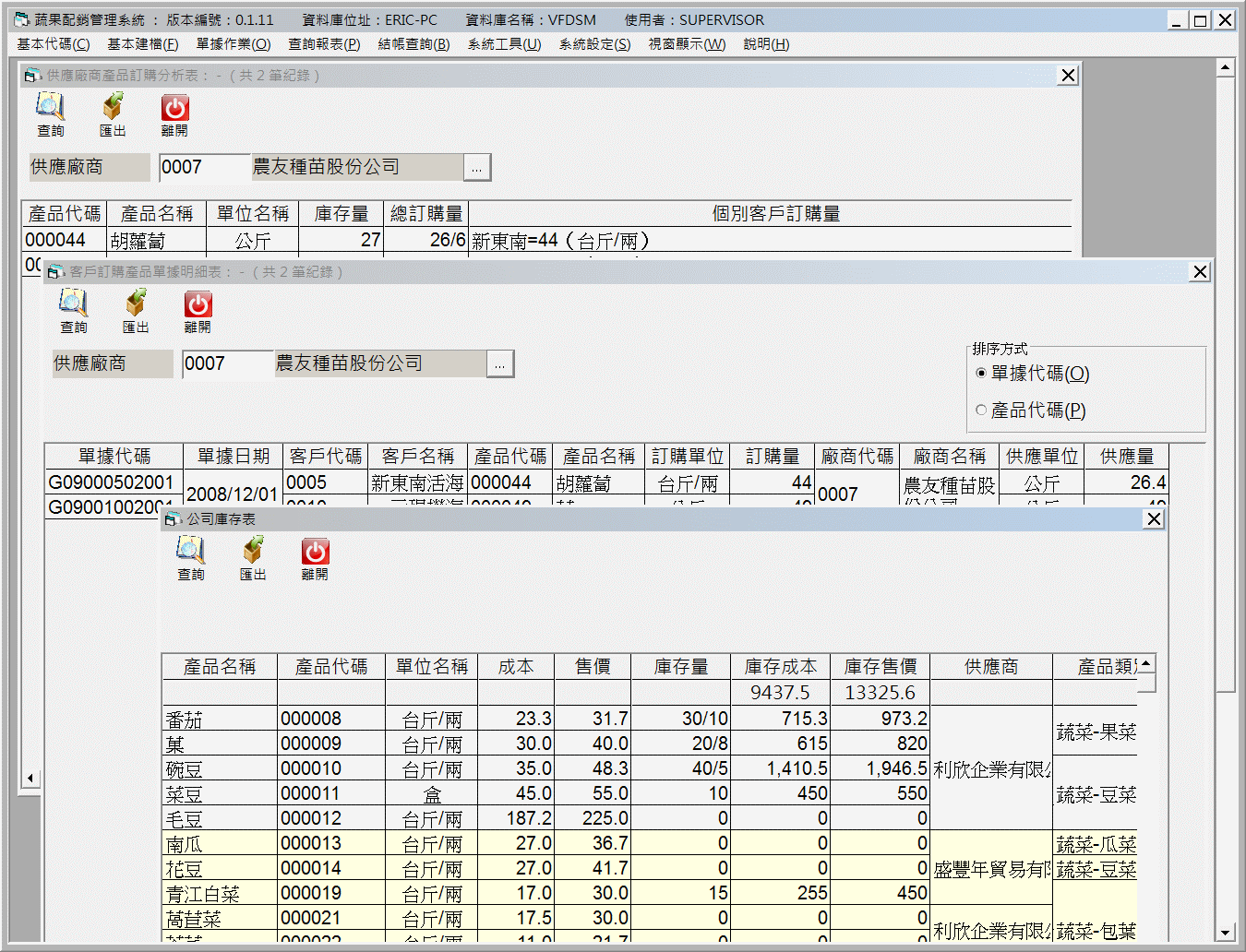Click 產品名稱 column header in 公司庫存表

pyautogui.click(x=220, y=667)
